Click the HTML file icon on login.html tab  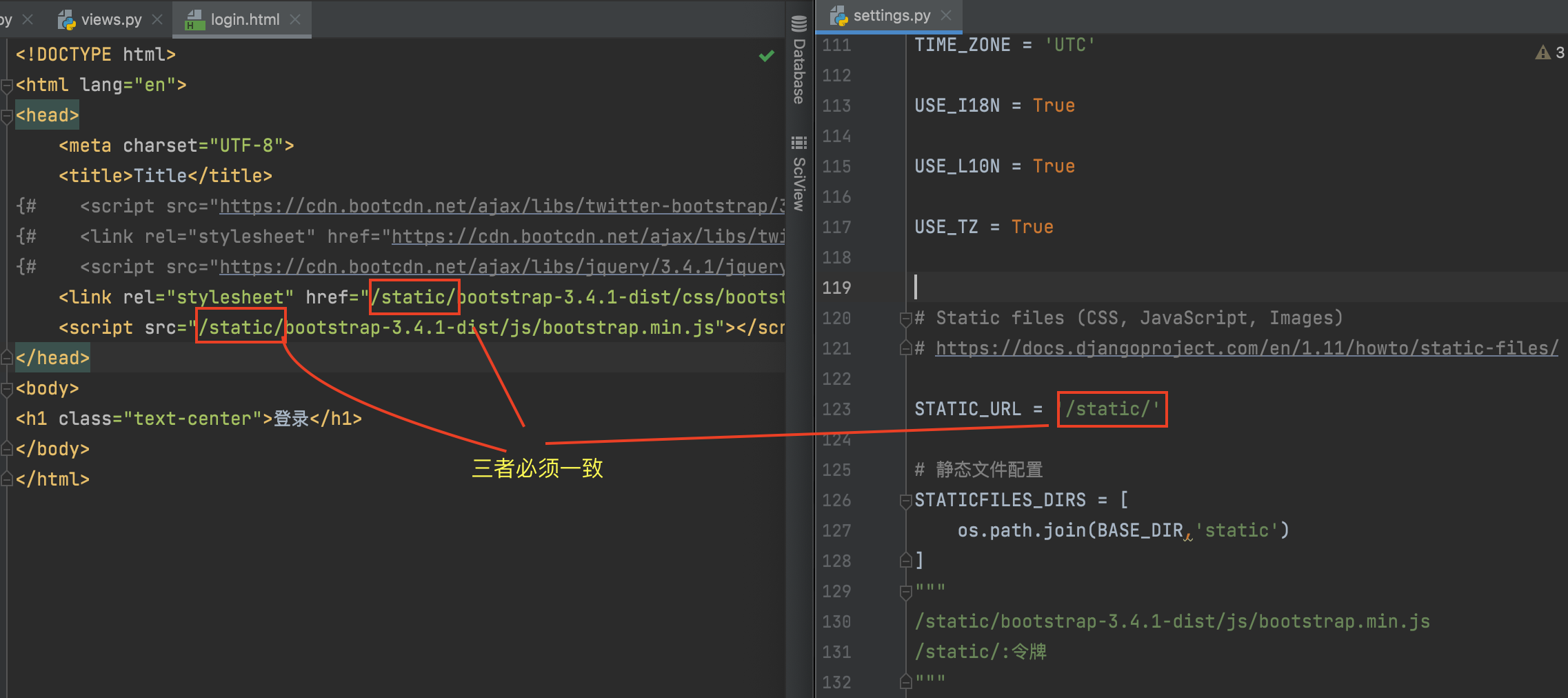pos(195,20)
